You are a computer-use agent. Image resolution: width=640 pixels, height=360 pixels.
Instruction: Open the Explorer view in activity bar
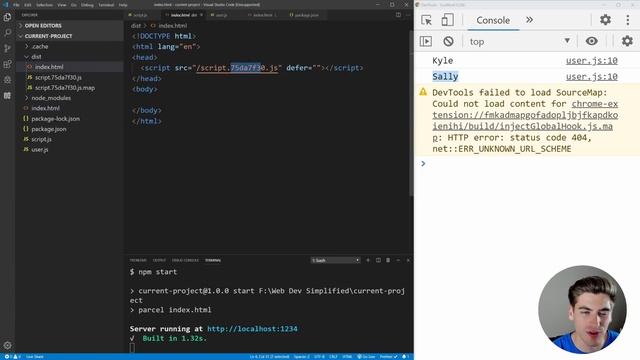7,17
